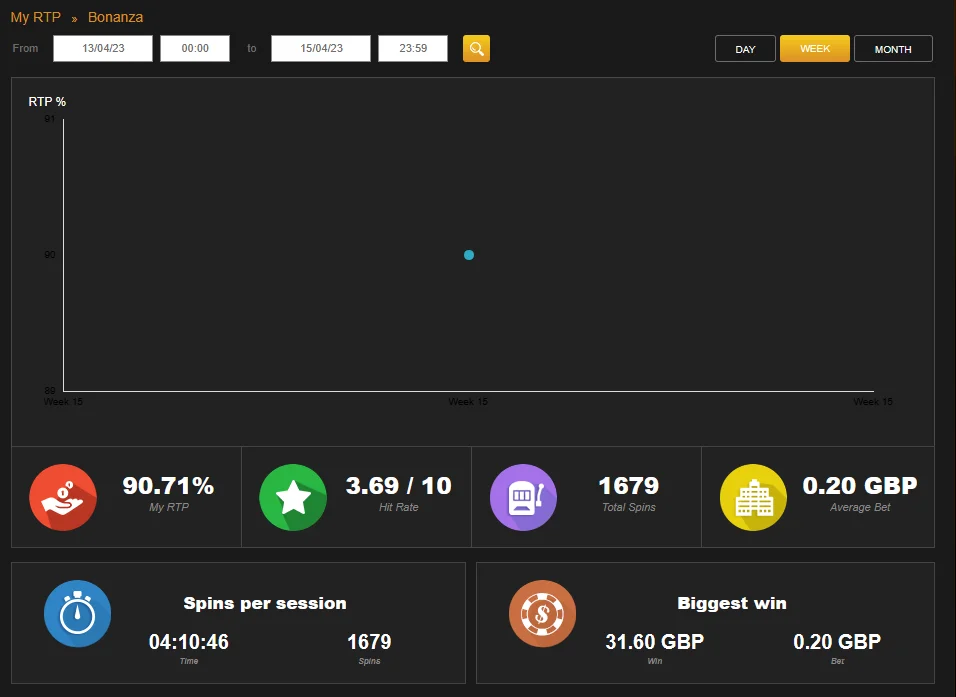This screenshot has height=697, width=956.
Task: Click the 89 value on the RTP axis
Action: pos(50,390)
